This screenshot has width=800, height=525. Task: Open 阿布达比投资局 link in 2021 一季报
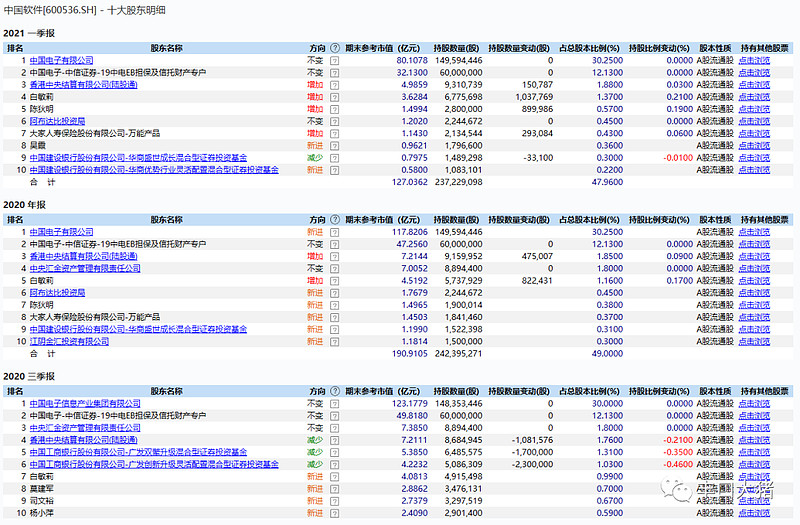point(57,121)
